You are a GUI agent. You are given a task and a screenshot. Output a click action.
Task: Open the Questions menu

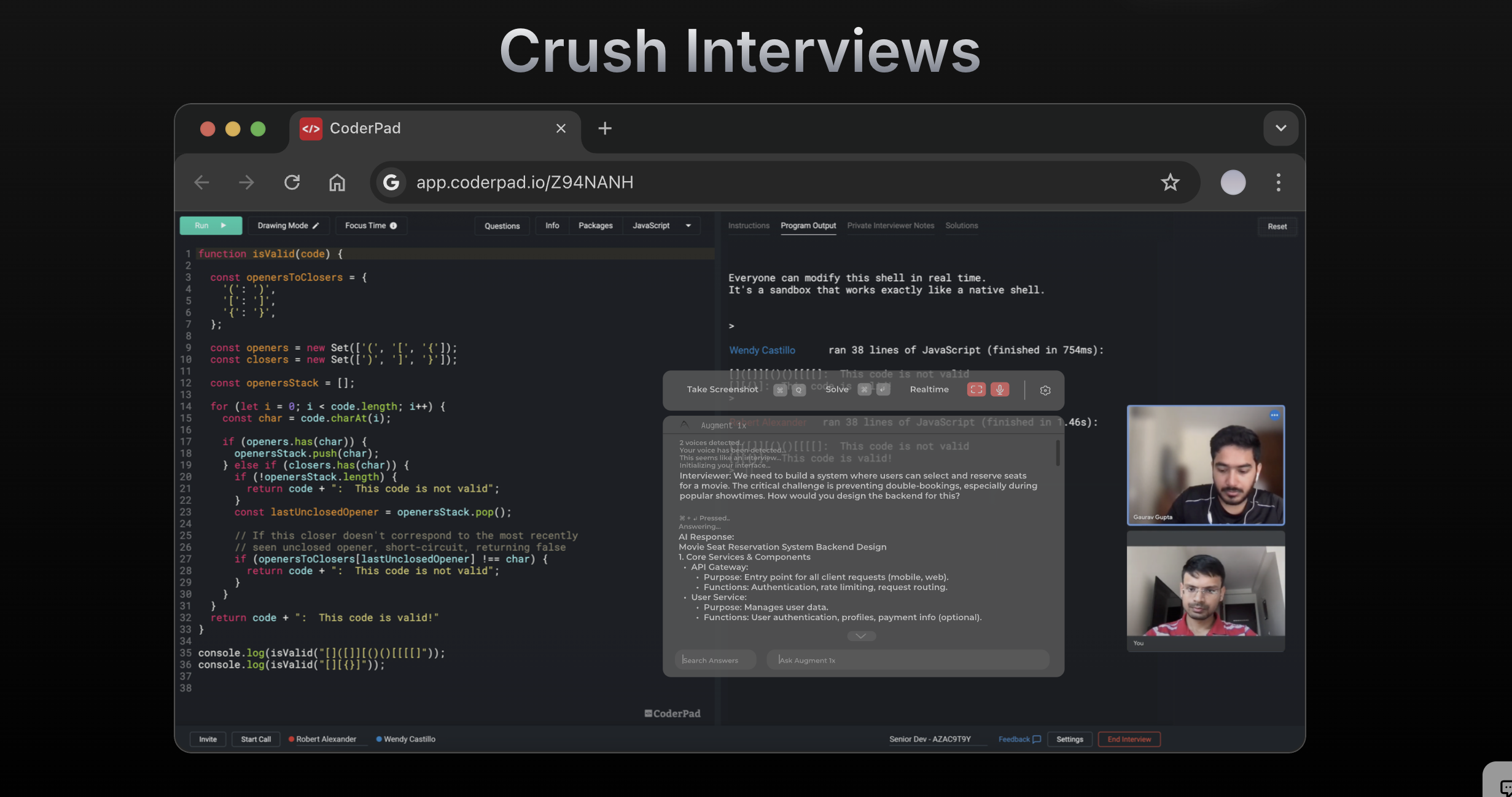pyautogui.click(x=502, y=226)
